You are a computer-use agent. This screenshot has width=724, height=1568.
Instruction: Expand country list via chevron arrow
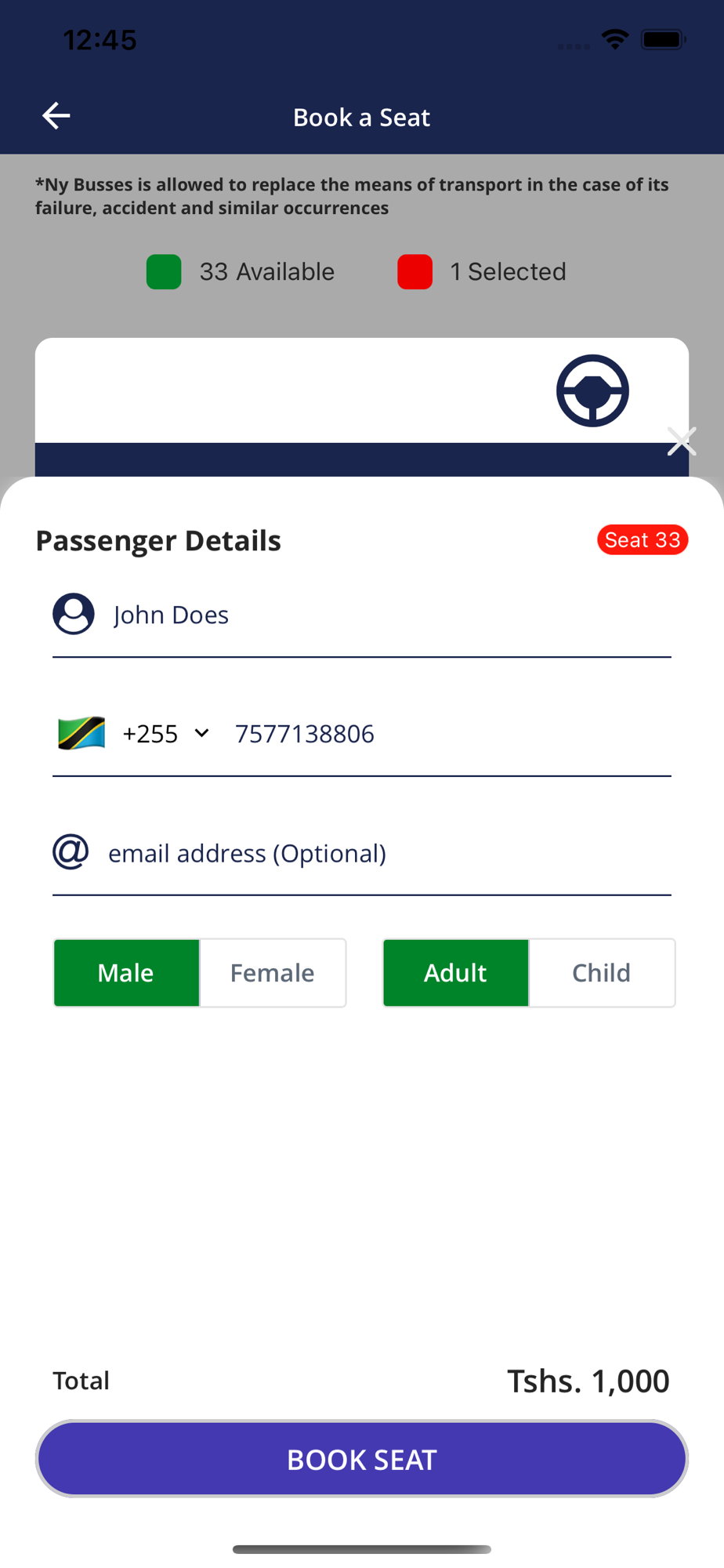click(201, 734)
